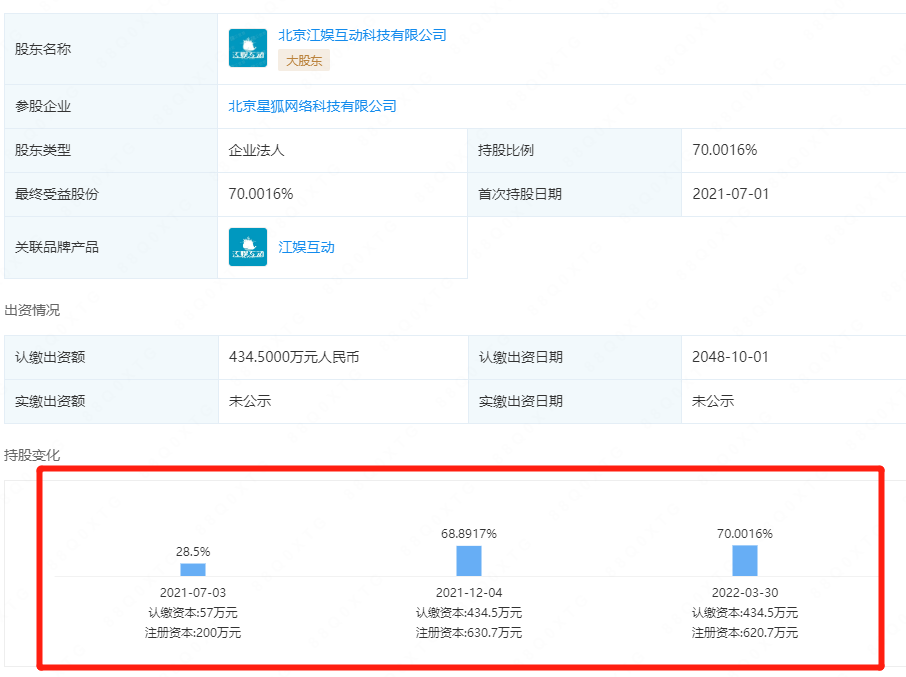Select the blue bar dated 2021-07-03
Screen dimensions: 906x677
(x=192, y=566)
